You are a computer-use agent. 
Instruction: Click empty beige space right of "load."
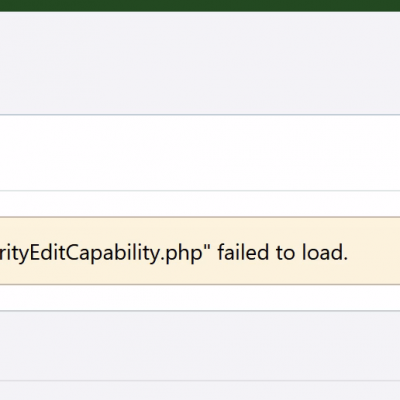373,252
